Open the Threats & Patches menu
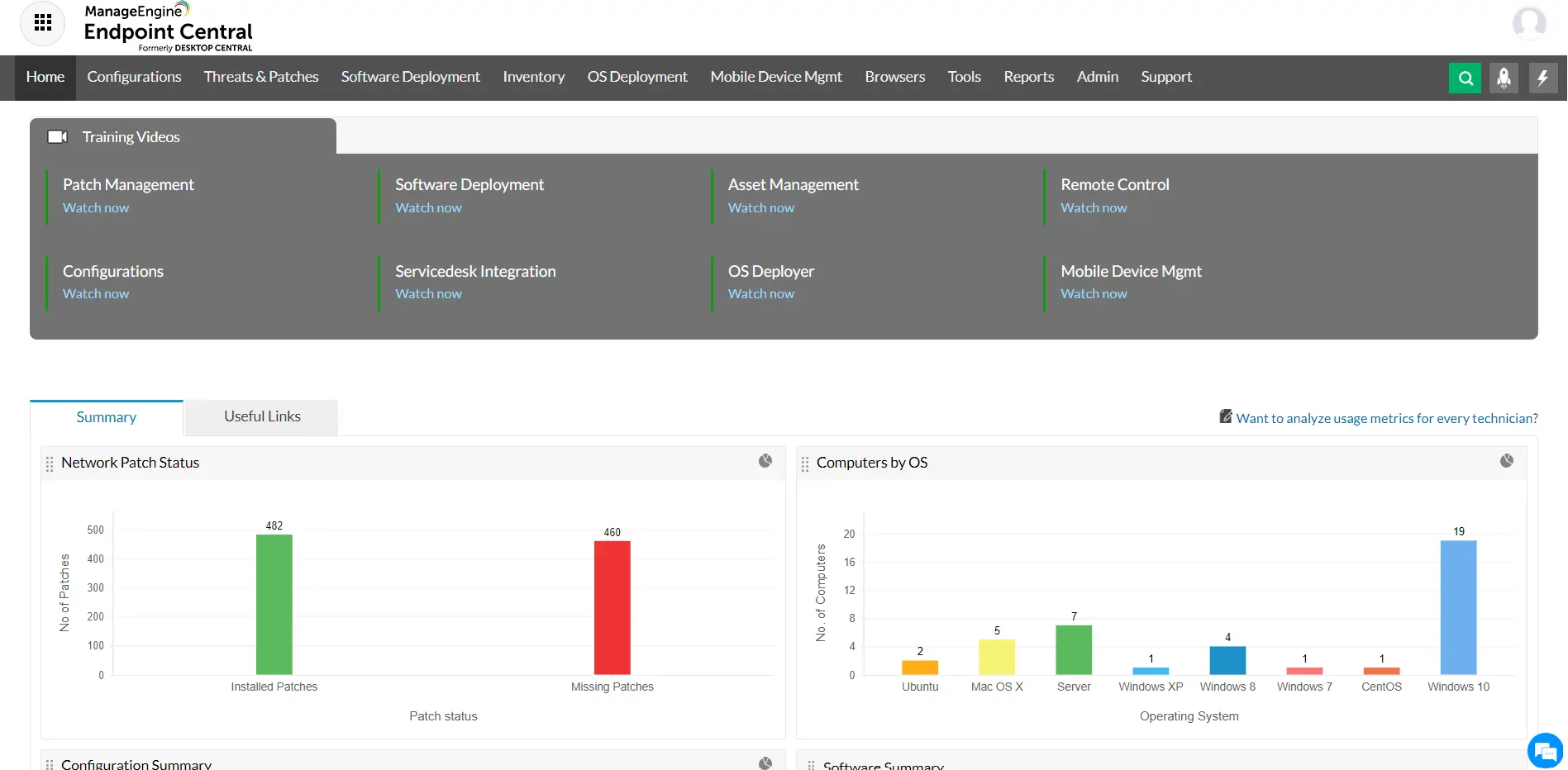 click(x=260, y=77)
